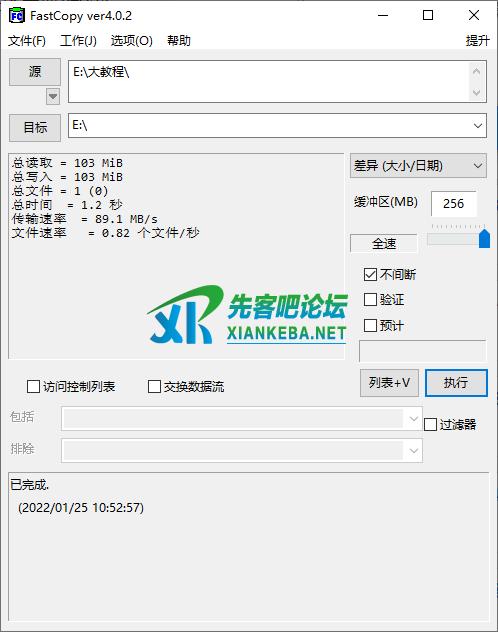Expand the 目标 destination path dropdown
498x632 pixels.
point(477,125)
